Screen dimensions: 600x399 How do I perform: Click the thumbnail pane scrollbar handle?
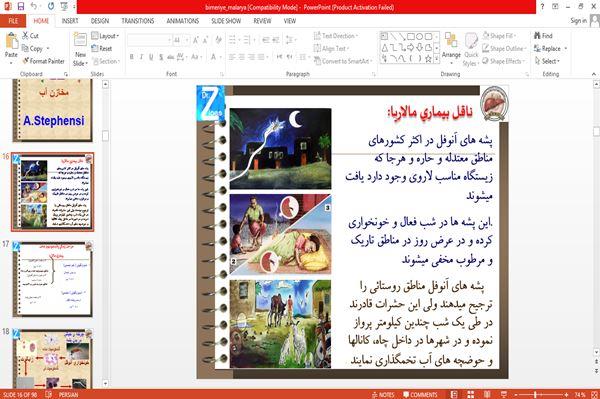tap(106, 136)
